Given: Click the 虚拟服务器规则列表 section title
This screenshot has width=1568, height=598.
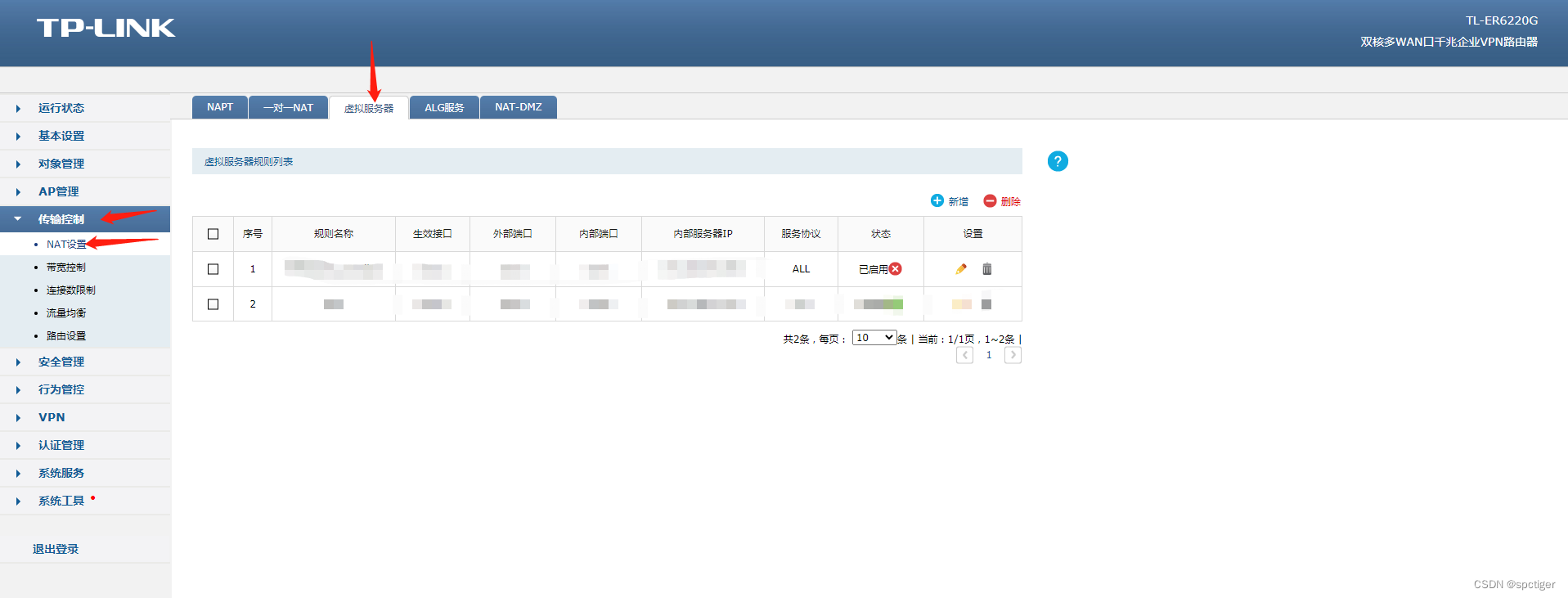Looking at the screenshot, I should pyautogui.click(x=249, y=162).
